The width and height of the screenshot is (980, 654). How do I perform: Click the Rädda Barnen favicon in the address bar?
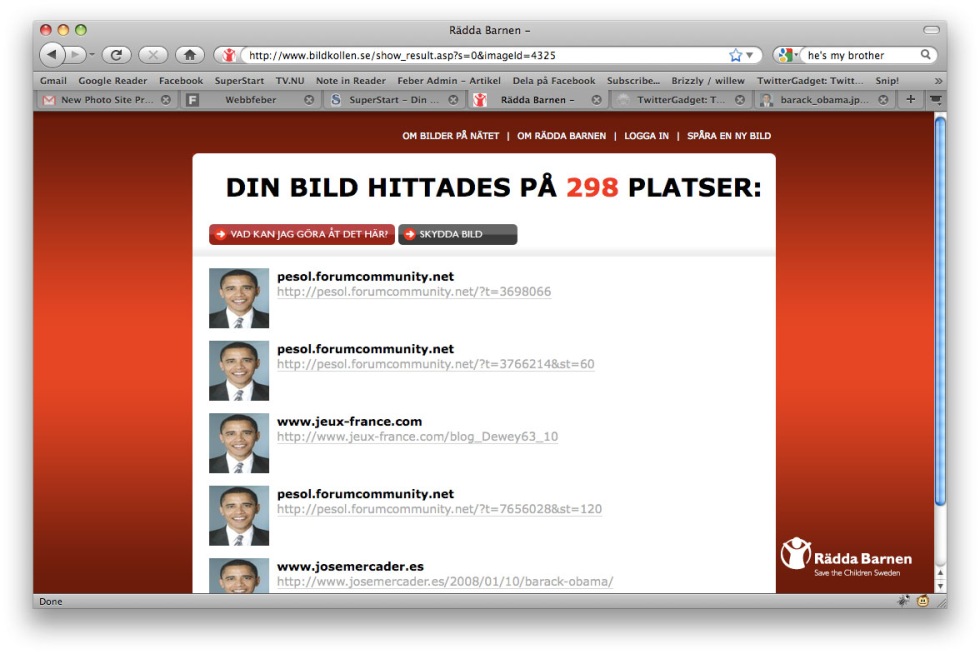(x=227, y=56)
